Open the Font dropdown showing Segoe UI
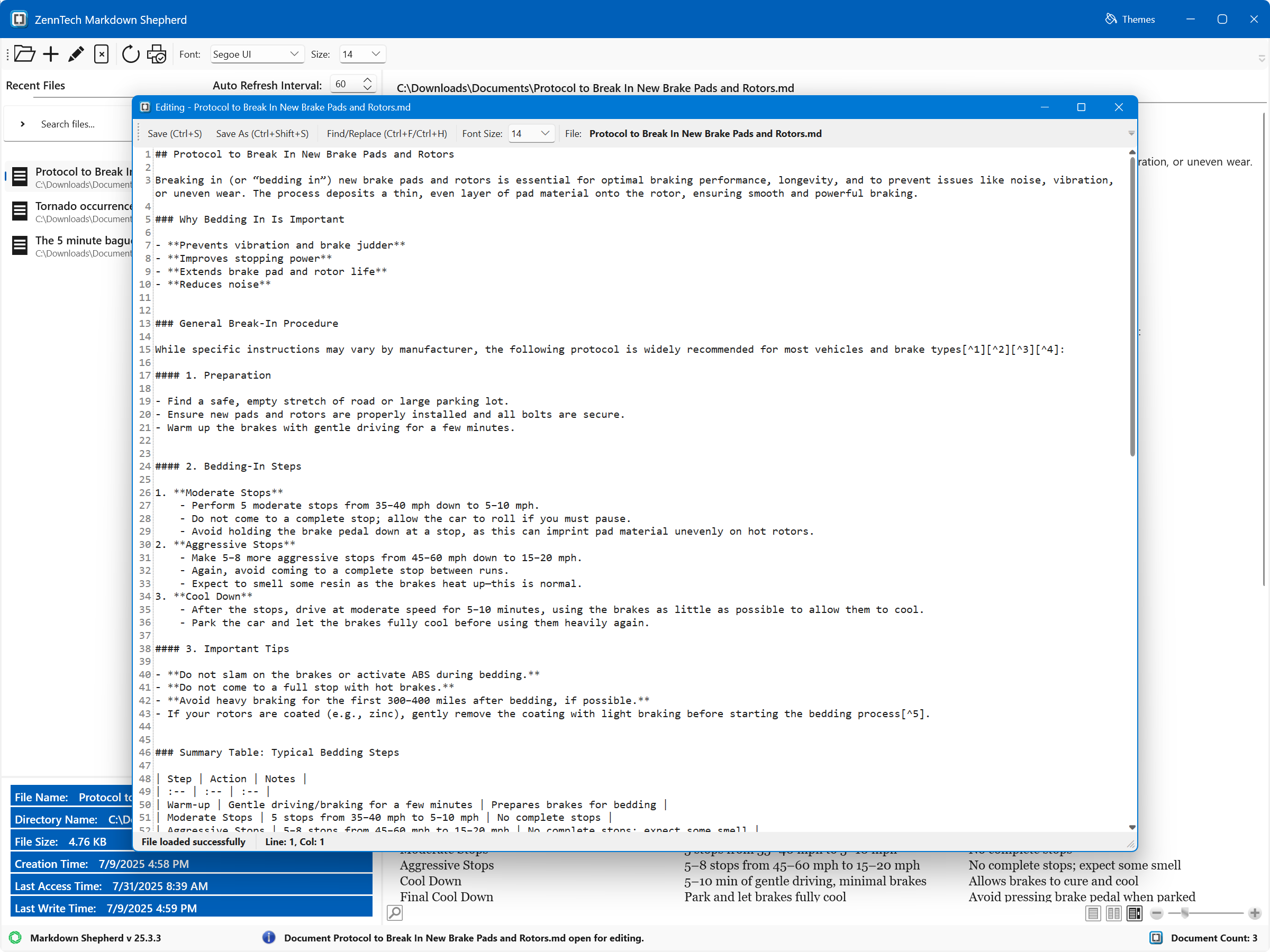Viewport: 1270px width, 952px height. (x=257, y=54)
